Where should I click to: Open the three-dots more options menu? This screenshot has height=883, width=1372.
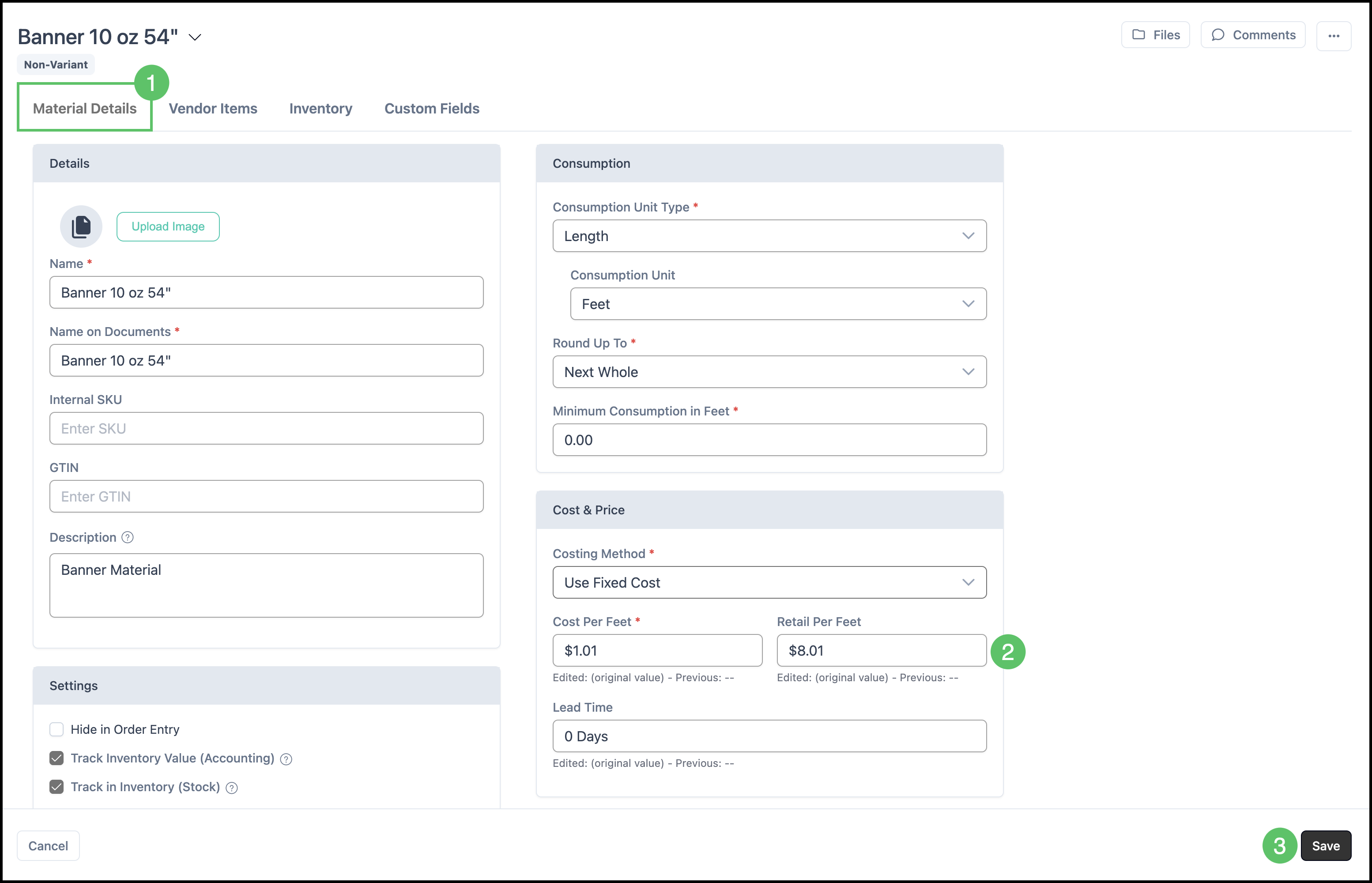[1334, 36]
